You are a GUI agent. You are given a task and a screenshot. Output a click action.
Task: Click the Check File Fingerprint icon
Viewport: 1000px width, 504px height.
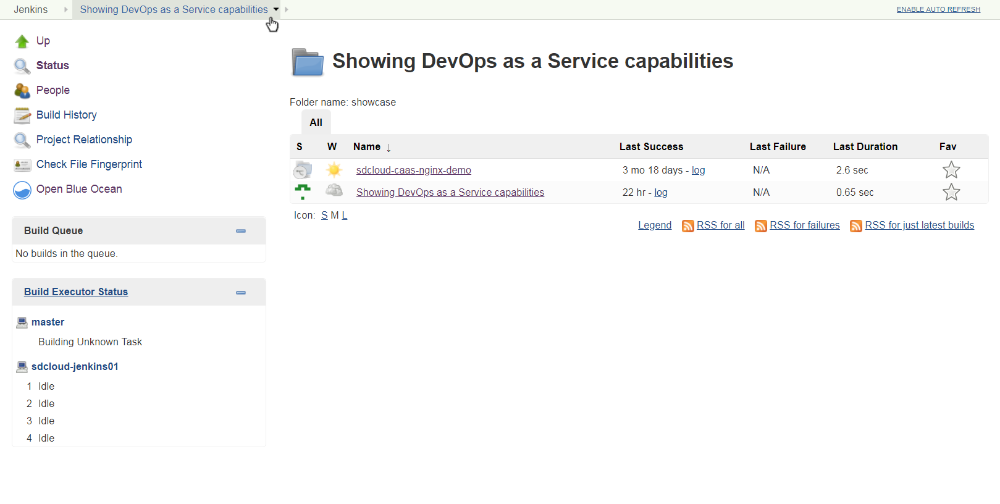click(22, 165)
